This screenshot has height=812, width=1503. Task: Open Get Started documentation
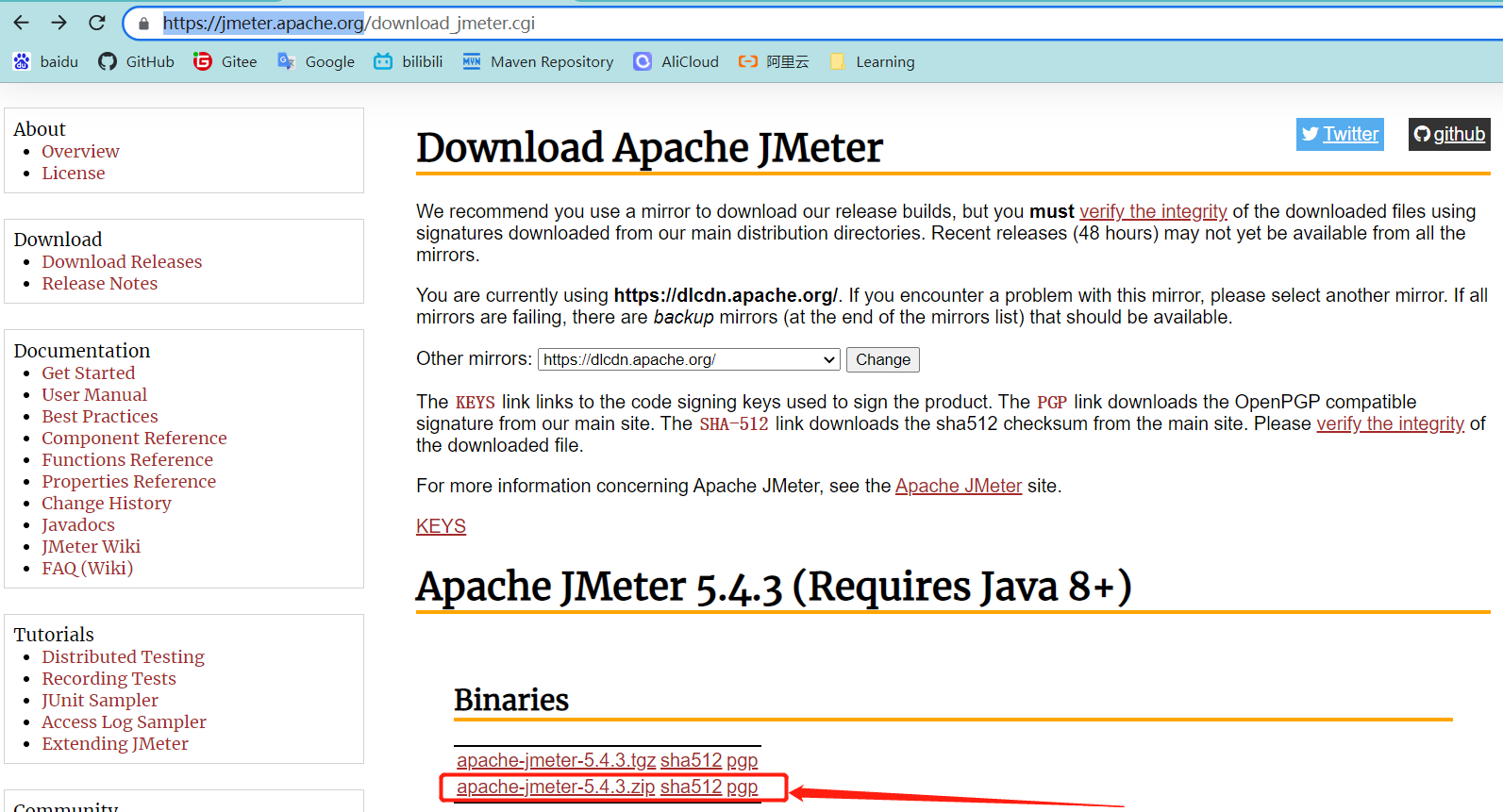coord(89,373)
